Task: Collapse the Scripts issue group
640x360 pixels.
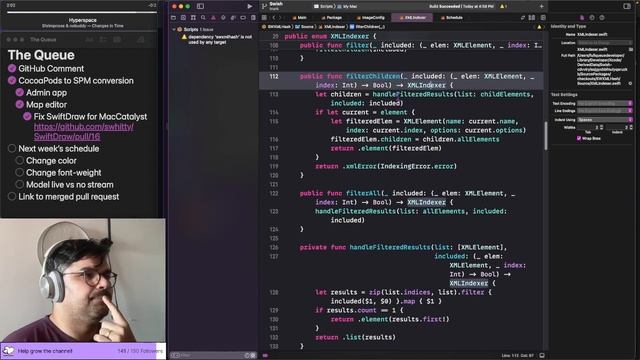Action: [x=174, y=29]
